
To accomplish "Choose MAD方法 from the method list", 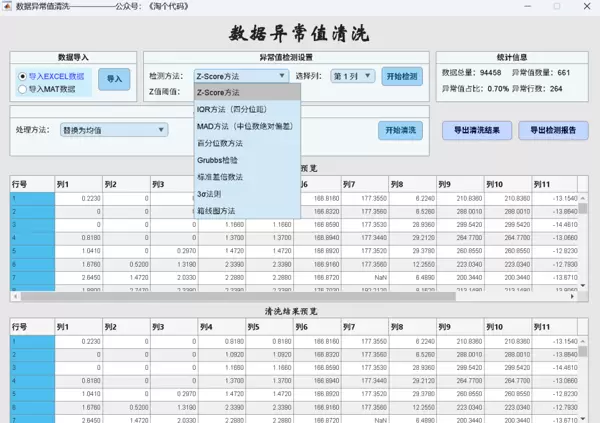I will click(246, 126).
